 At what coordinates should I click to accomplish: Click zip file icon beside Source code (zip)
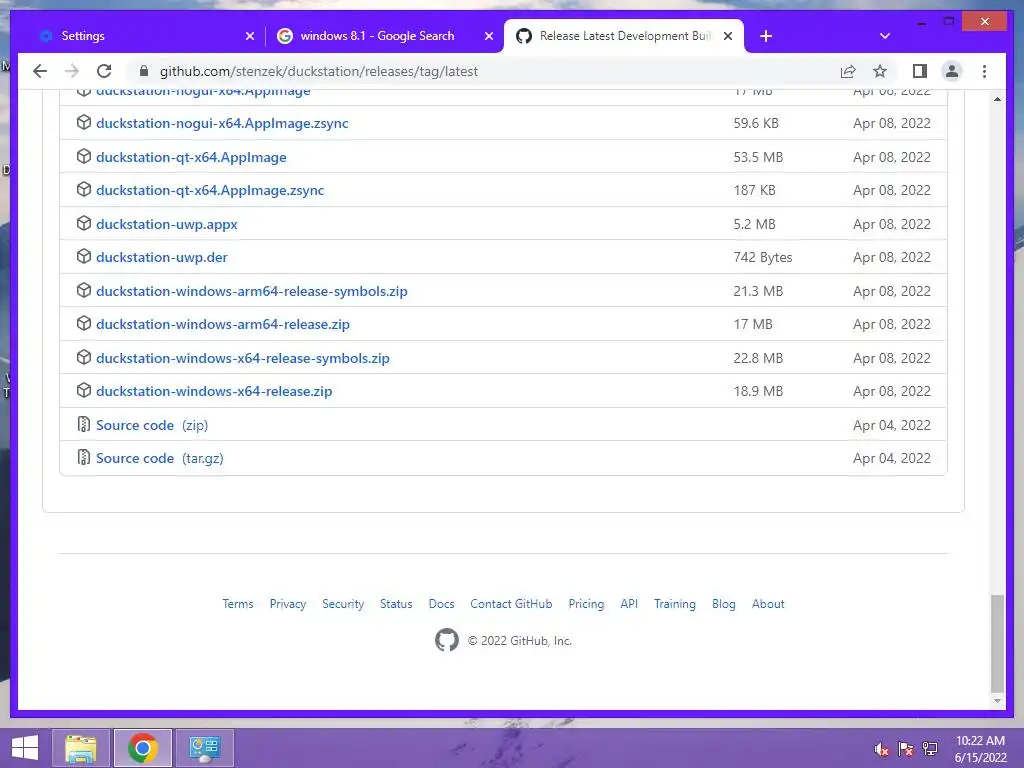point(84,424)
